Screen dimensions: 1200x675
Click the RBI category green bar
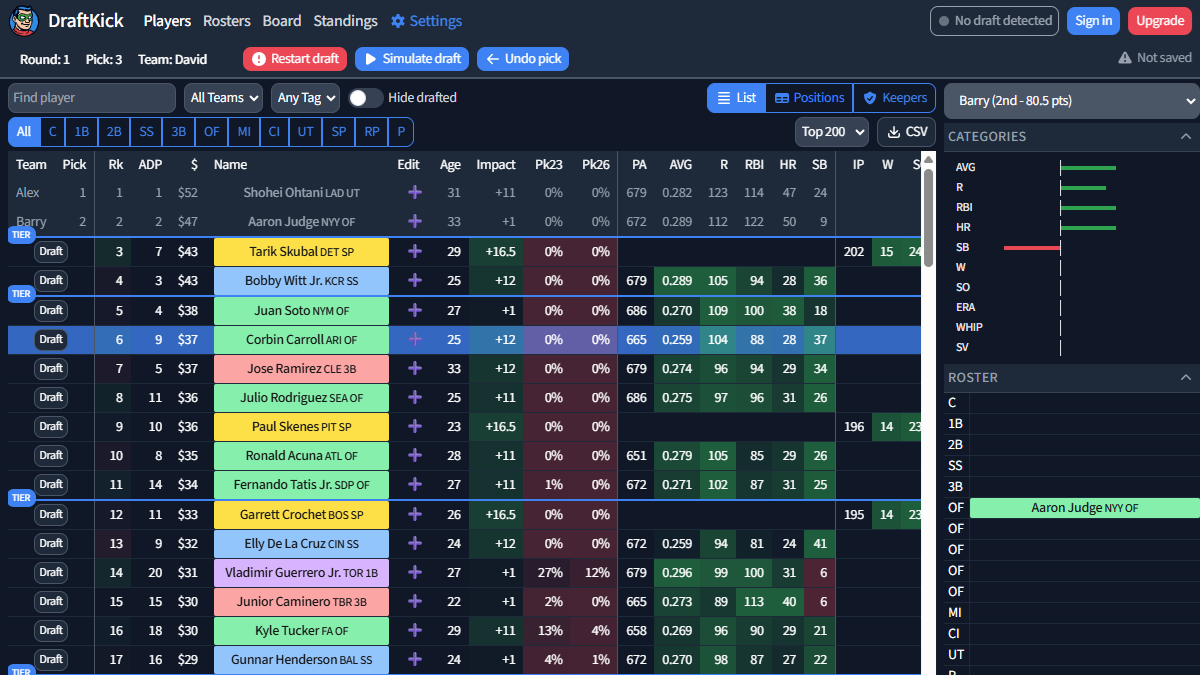(1088, 207)
